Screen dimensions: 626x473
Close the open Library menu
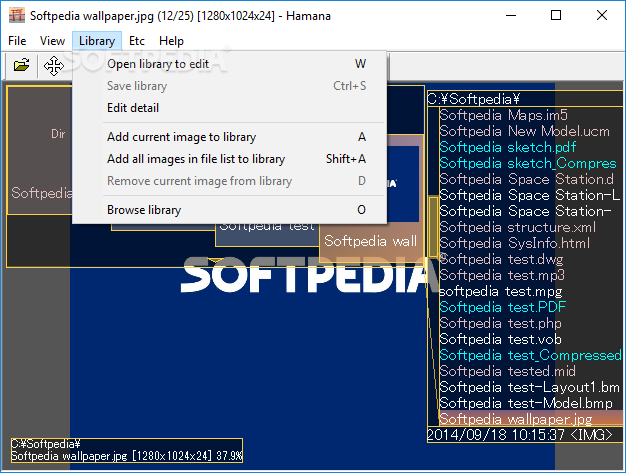(x=97, y=41)
